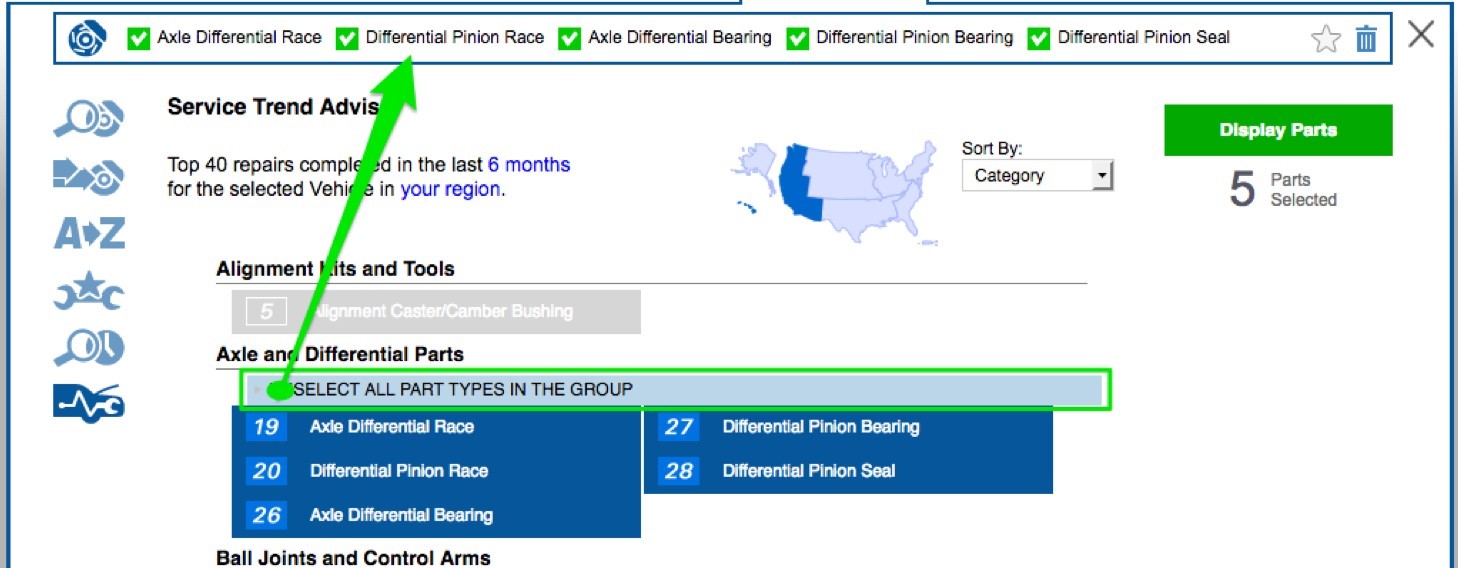Click the trash can delete icon
The image size is (1458, 568).
[1366, 39]
